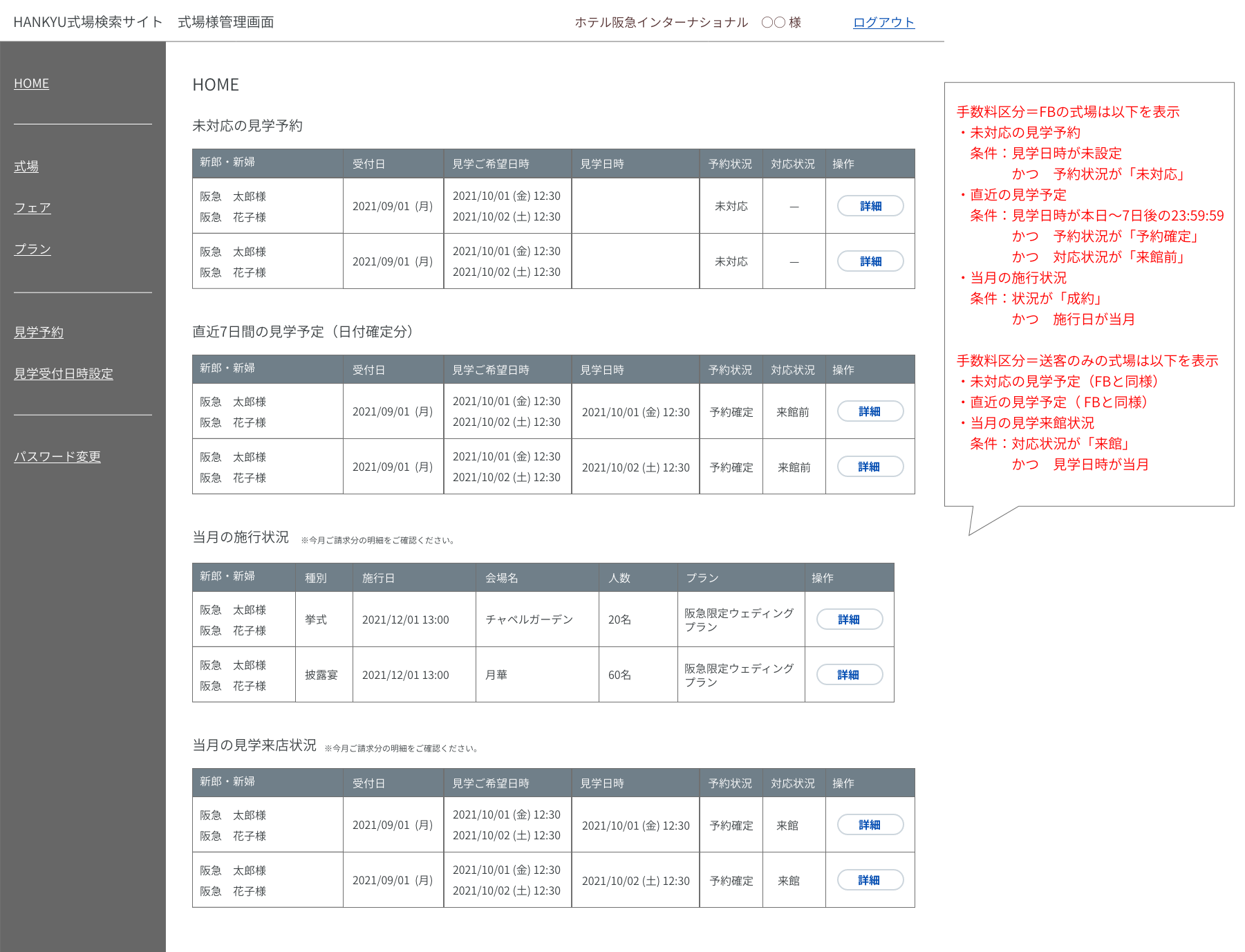Open 詳細 for 来館 visit on 2021/10/01
Screen dimensions: 1245x952
pos(870,825)
